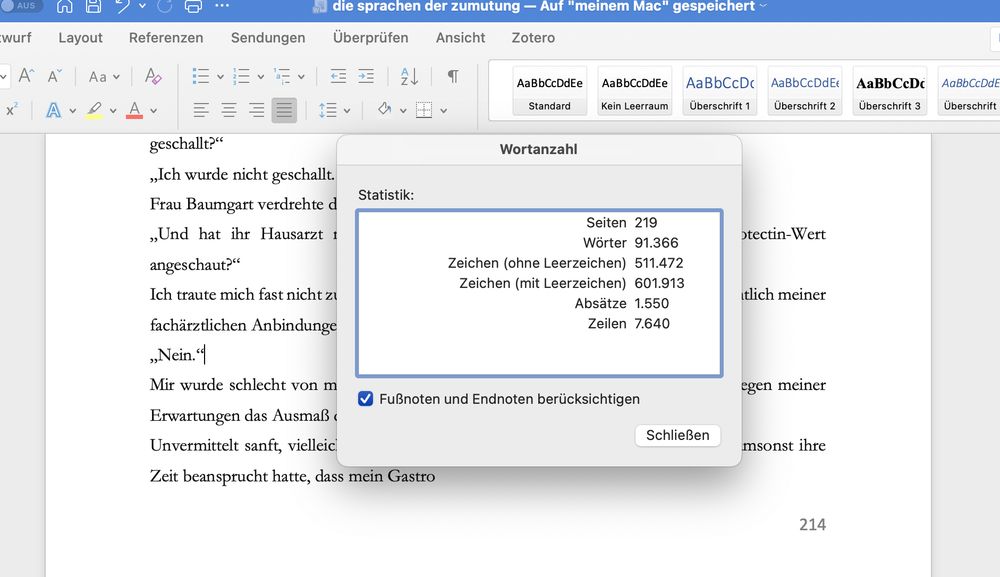
Task: Apply yellow text highlighting
Action: (94, 108)
